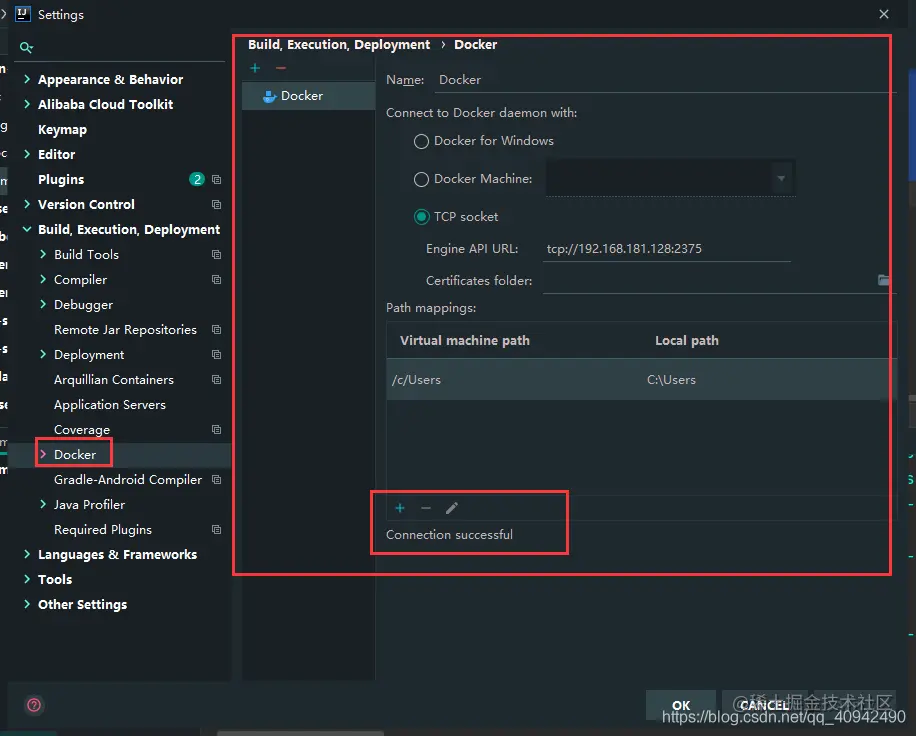
Task: Click the plugin updates badge showing 2
Action: [197, 179]
